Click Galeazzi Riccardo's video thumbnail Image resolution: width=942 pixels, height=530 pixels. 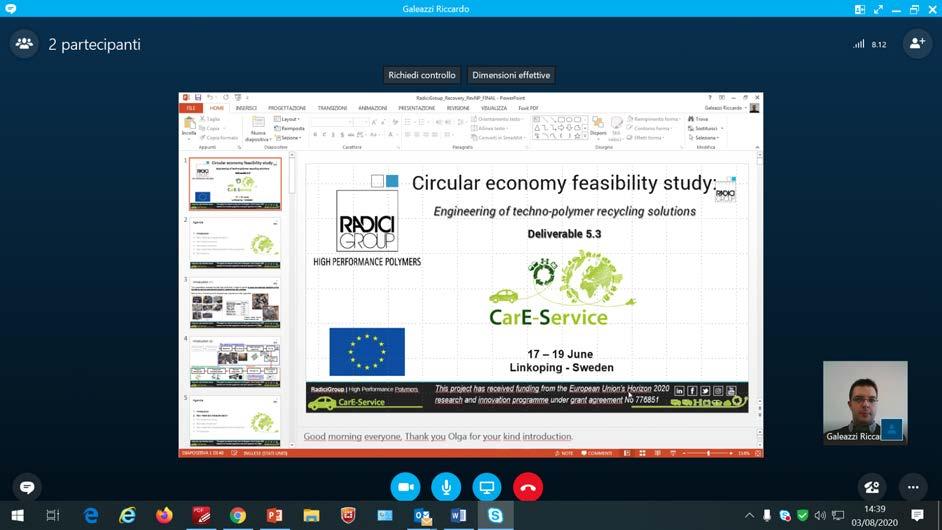(865, 403)
